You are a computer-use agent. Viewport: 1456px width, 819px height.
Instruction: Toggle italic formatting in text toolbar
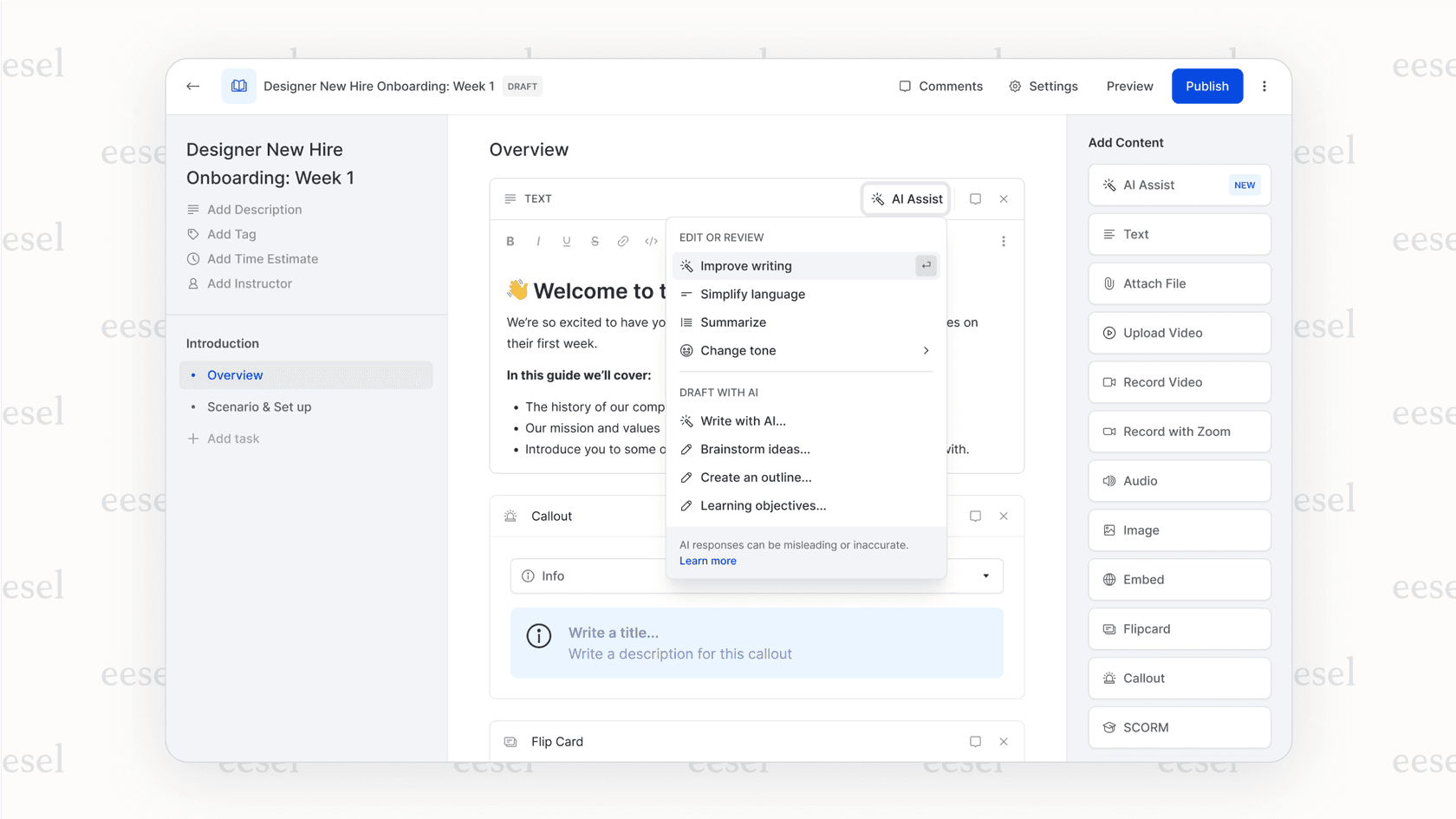[538, 242]
